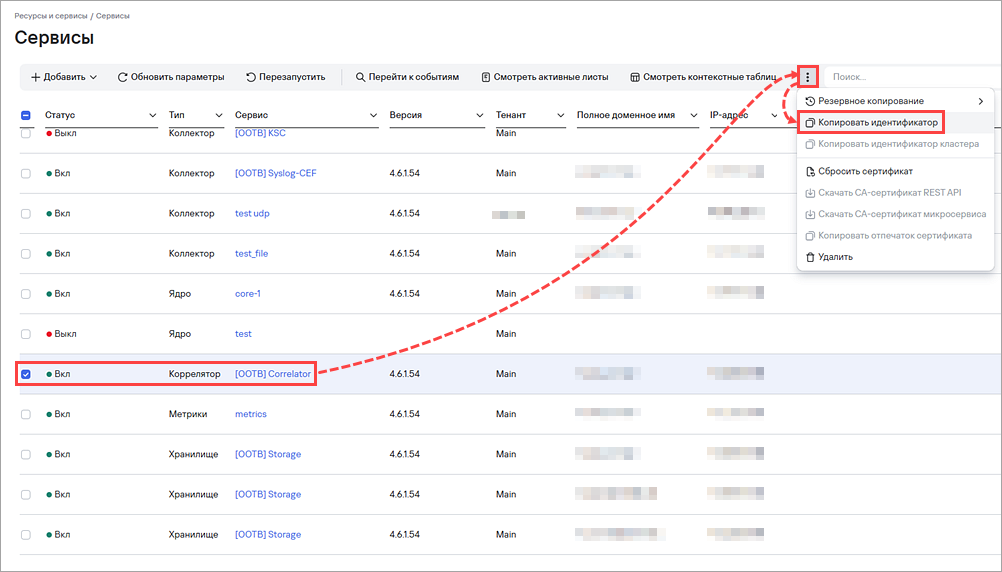Click the copy icon beside Копировать идентификатор кластера

point(810,144)
